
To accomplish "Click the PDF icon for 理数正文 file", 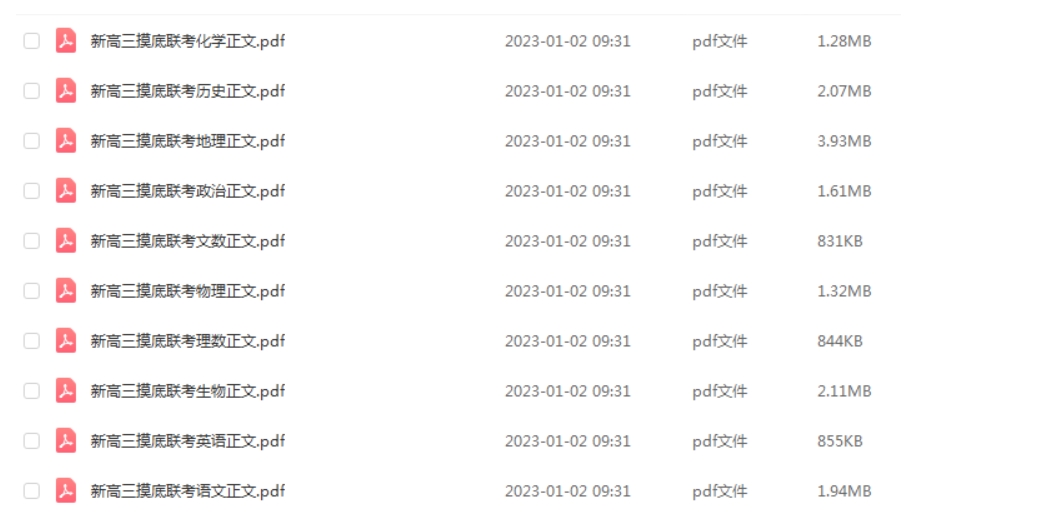I will pos(66,341).
